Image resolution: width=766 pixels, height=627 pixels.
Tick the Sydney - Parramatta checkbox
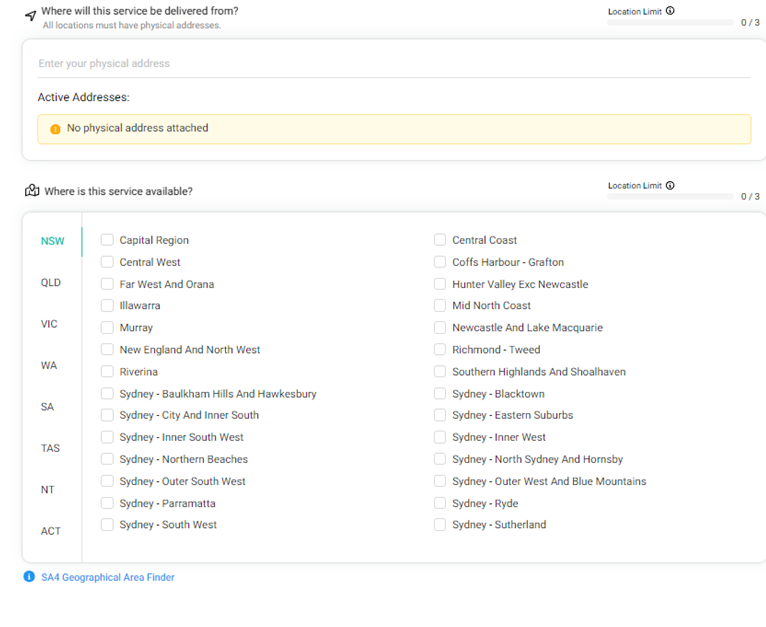(107, 503)
